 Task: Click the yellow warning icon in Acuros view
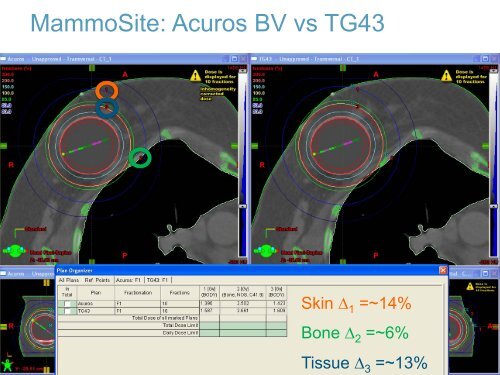click(195, 76)
